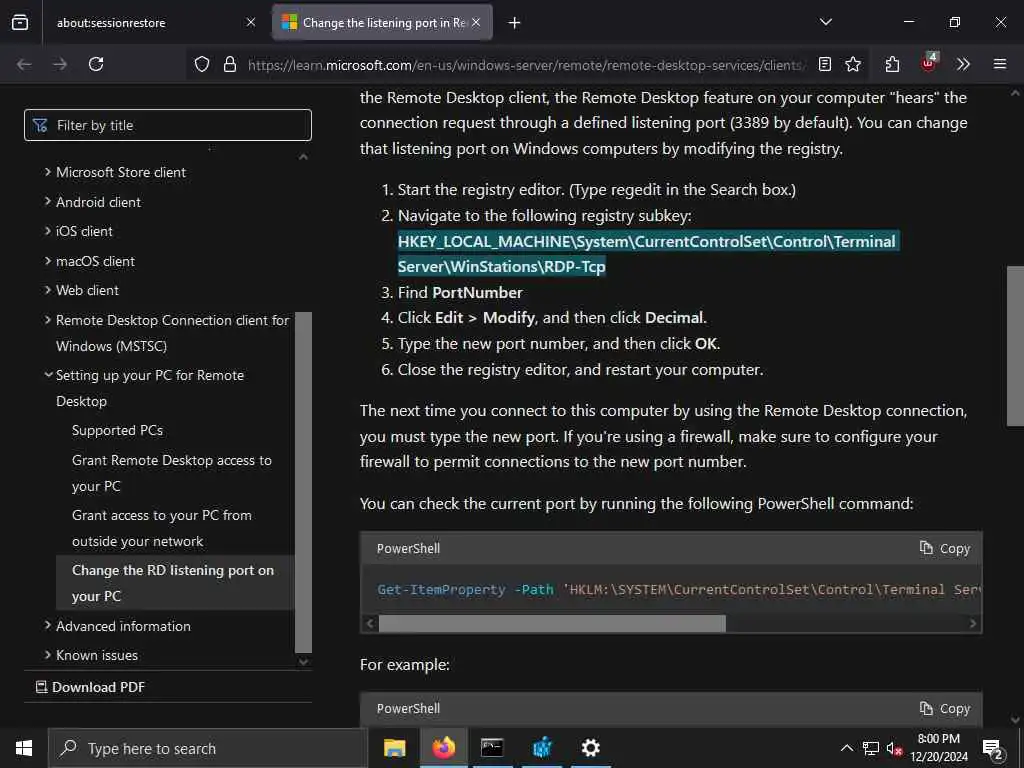1024x768 pixels.
Task: Select Change the RD listening port on your PC
Action: [173, 583]
